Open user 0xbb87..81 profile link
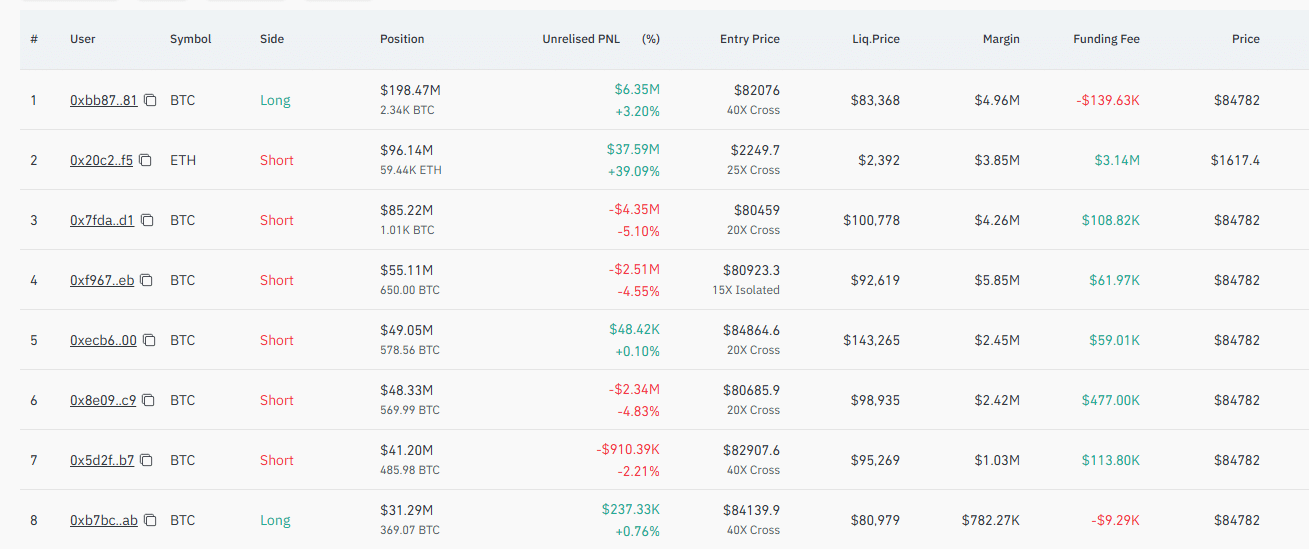Screen dimensions: 1309x549 pos(104,100)
